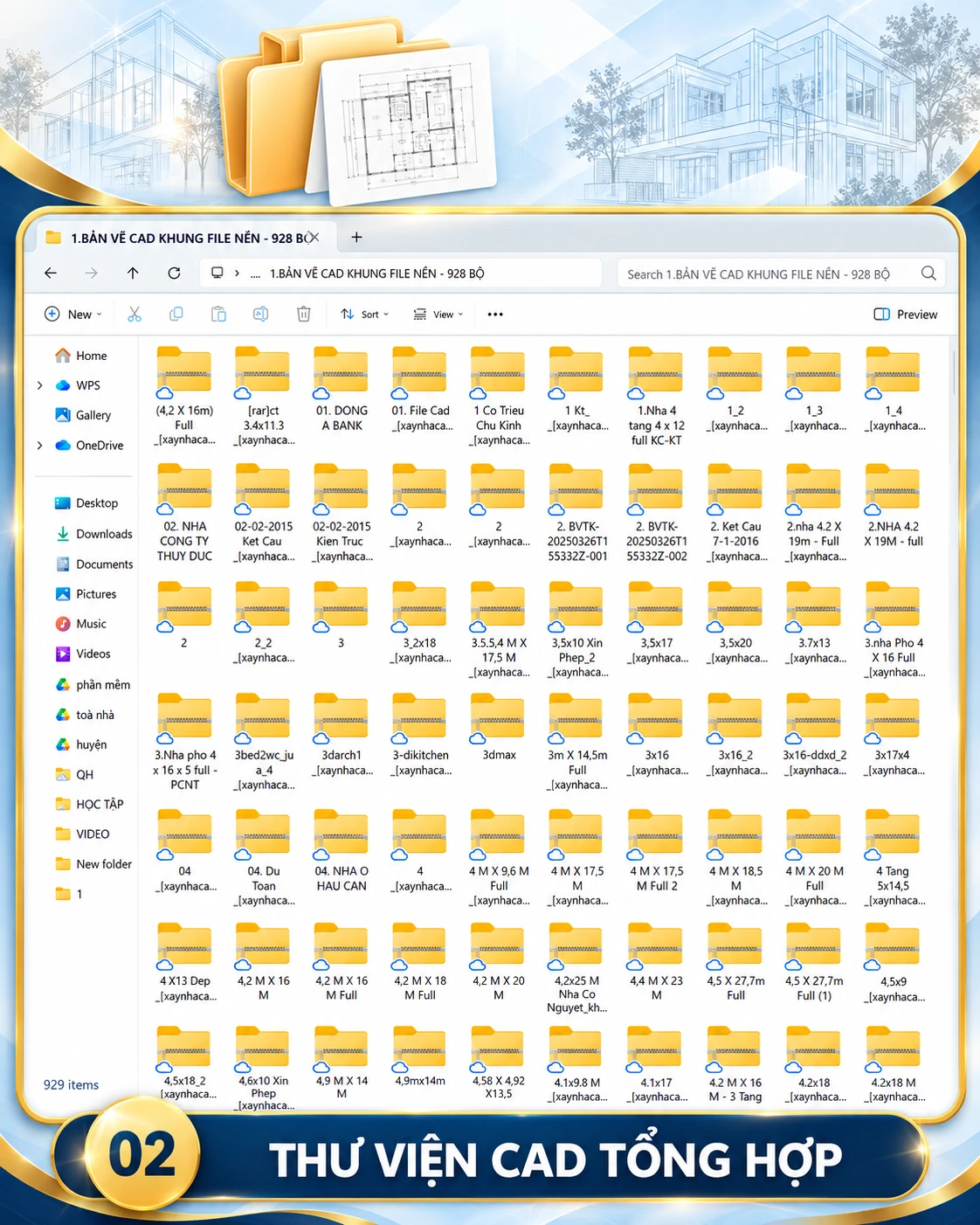Image resolution: width=980 pixels, height=1225 pixels.
Task: Select the 4,2x25 M Nha Co Nguyet archive
Action: click(577, 967)
